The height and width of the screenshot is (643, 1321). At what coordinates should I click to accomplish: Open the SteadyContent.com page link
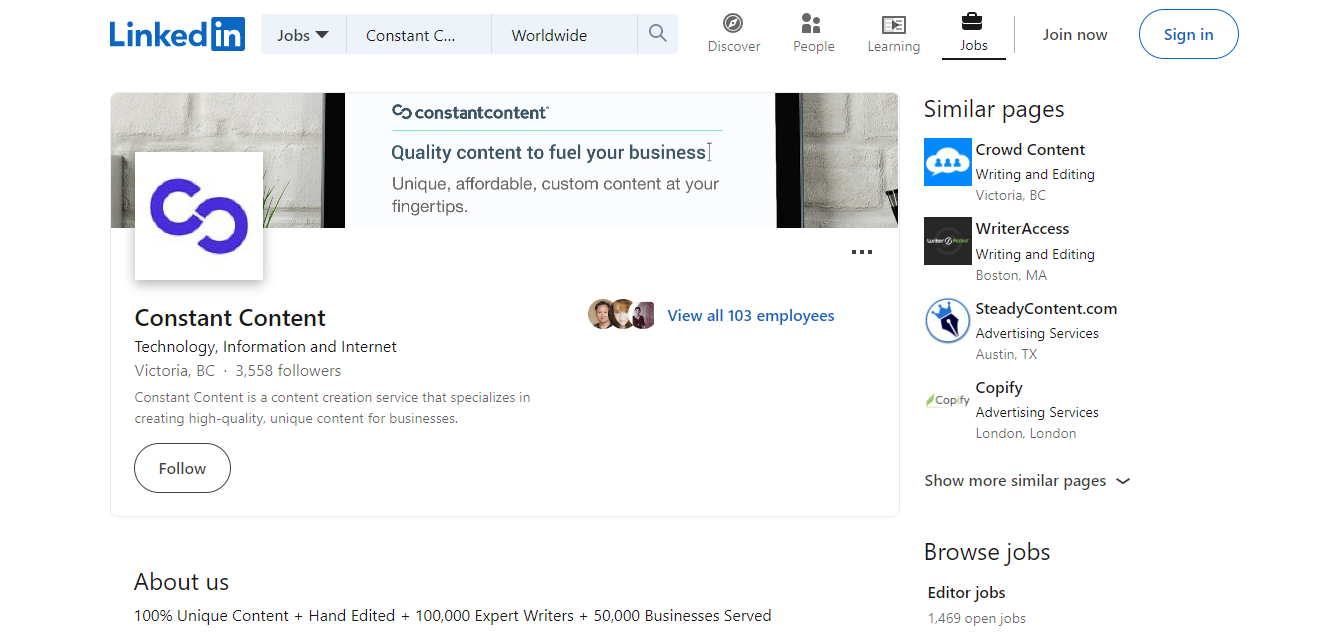tap(1046, 309)
